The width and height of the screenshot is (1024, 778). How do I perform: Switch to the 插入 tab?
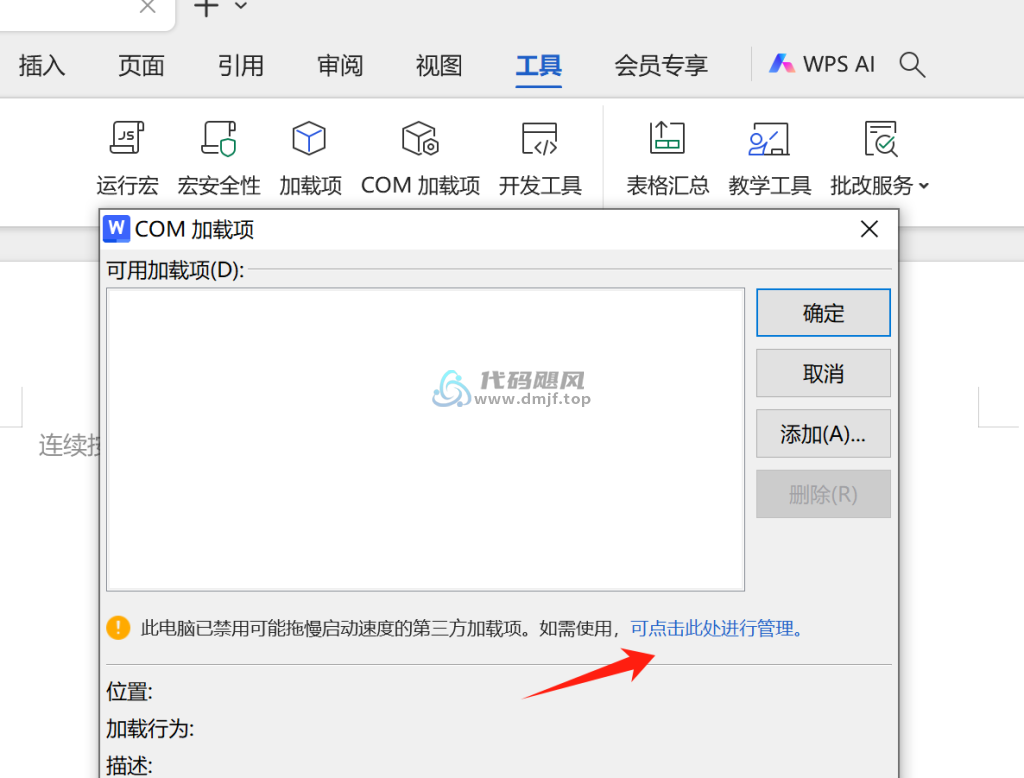pyautogui.click(x=42, y=65)
